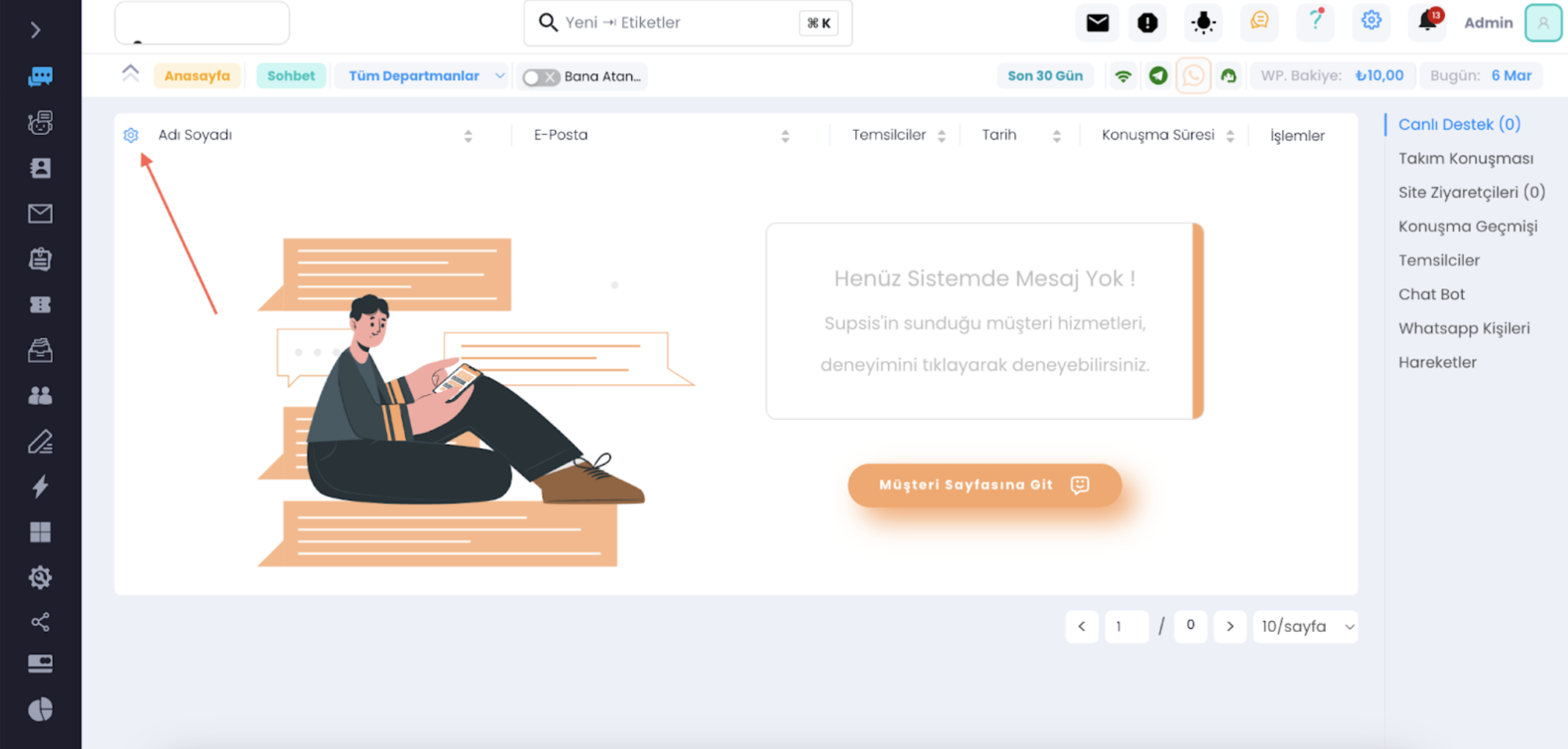Image resolution: width=1568 pixels, height=749 pixels.
Task: Open the help question mark icon
Action: coord(1316,20)
